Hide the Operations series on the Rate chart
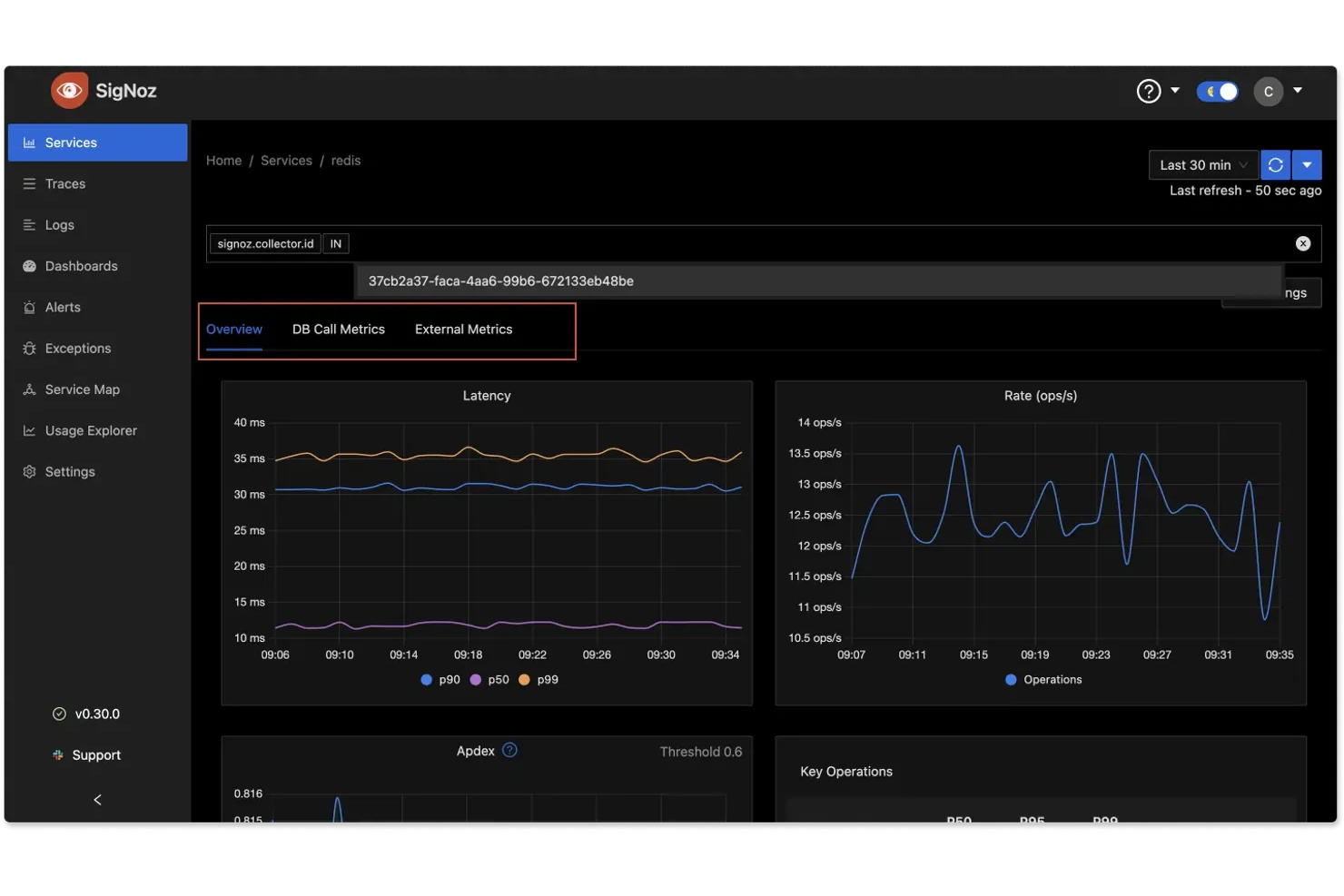Viewport: 1344px width, 896px height. tap(1043, 679)
